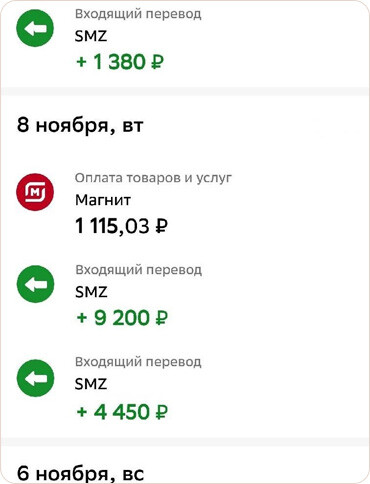Open the +1 380 ₽ incoming transfer amount

click(120, 62)
